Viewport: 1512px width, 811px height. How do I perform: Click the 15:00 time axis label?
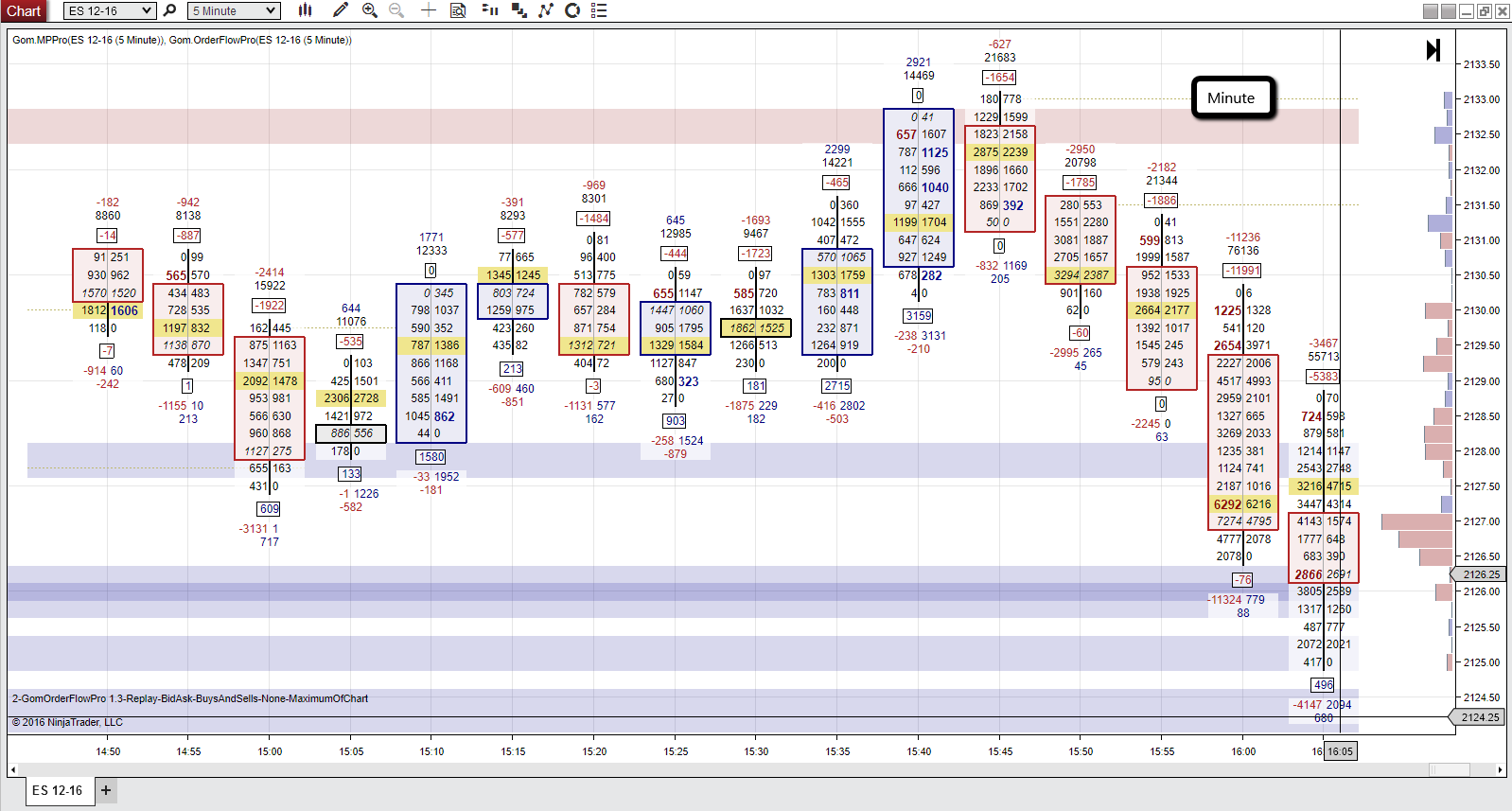[270, 751]
